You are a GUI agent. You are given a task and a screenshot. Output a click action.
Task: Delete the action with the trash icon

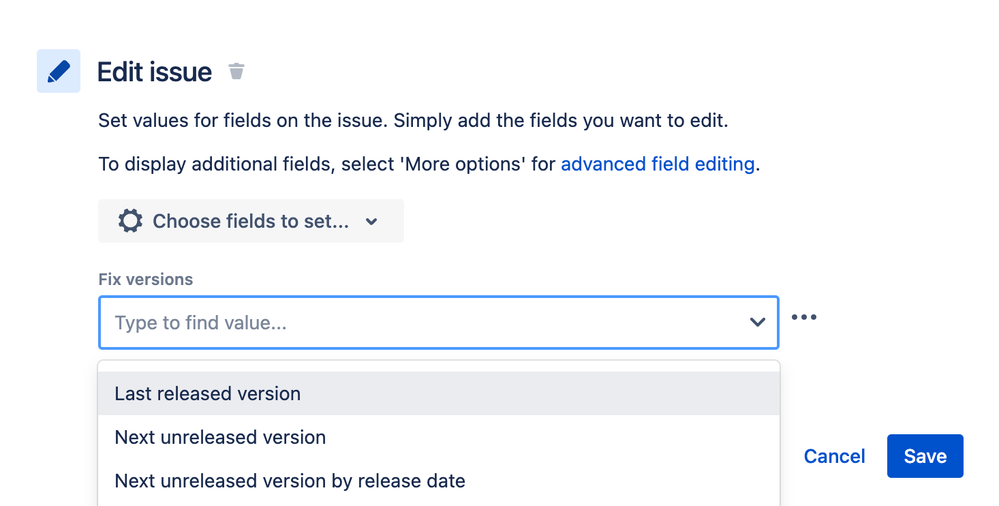coord(236,71)
